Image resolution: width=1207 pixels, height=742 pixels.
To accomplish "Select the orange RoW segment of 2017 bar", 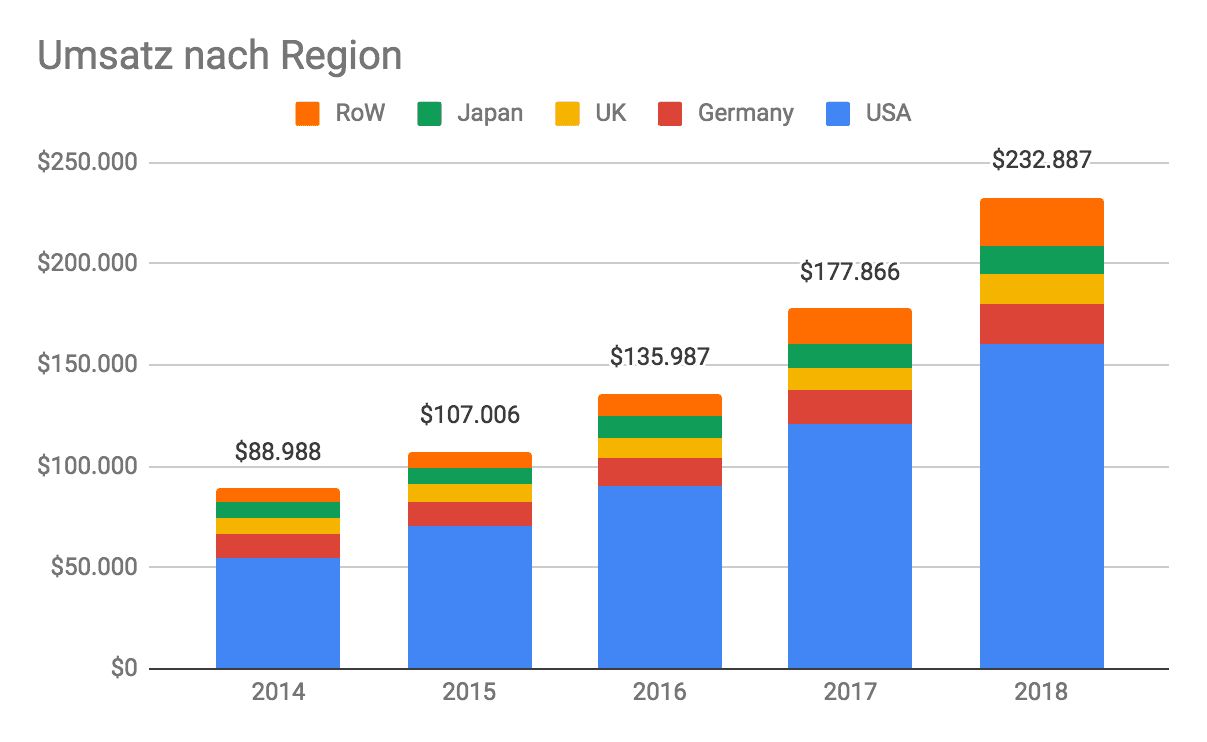I will click(850, 326).
